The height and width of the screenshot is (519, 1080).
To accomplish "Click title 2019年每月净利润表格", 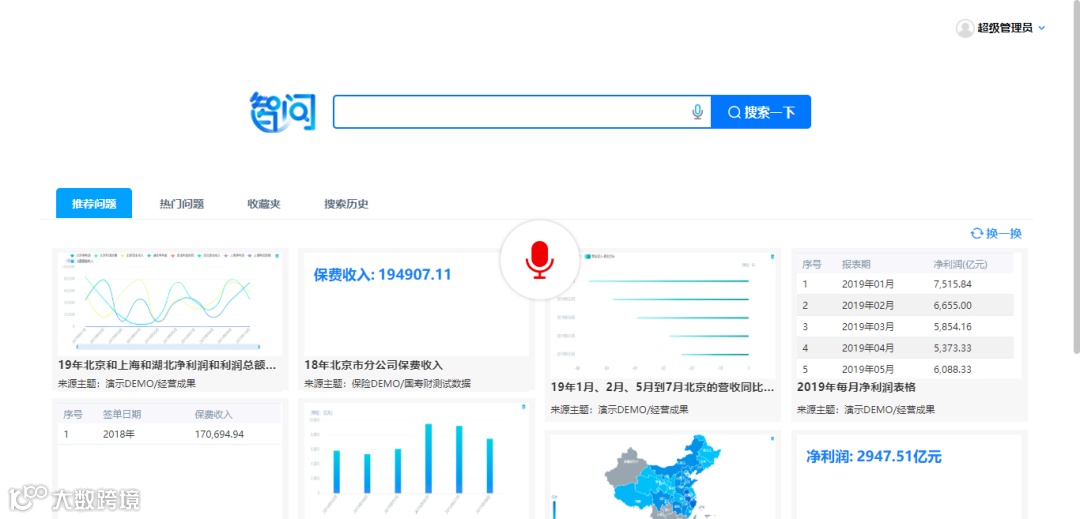I will [x=856, y=387].
